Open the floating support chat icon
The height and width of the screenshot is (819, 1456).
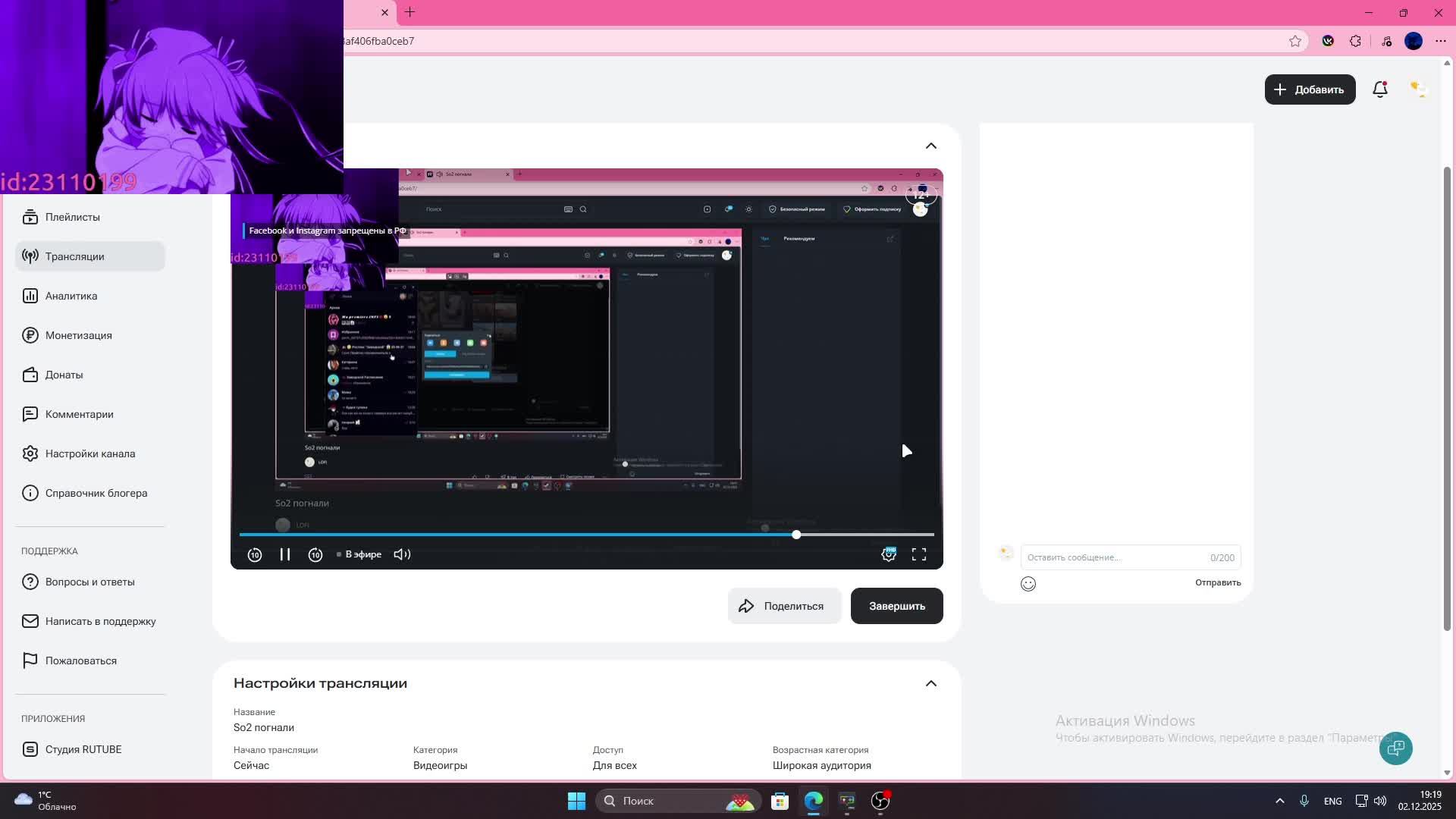1395,748
